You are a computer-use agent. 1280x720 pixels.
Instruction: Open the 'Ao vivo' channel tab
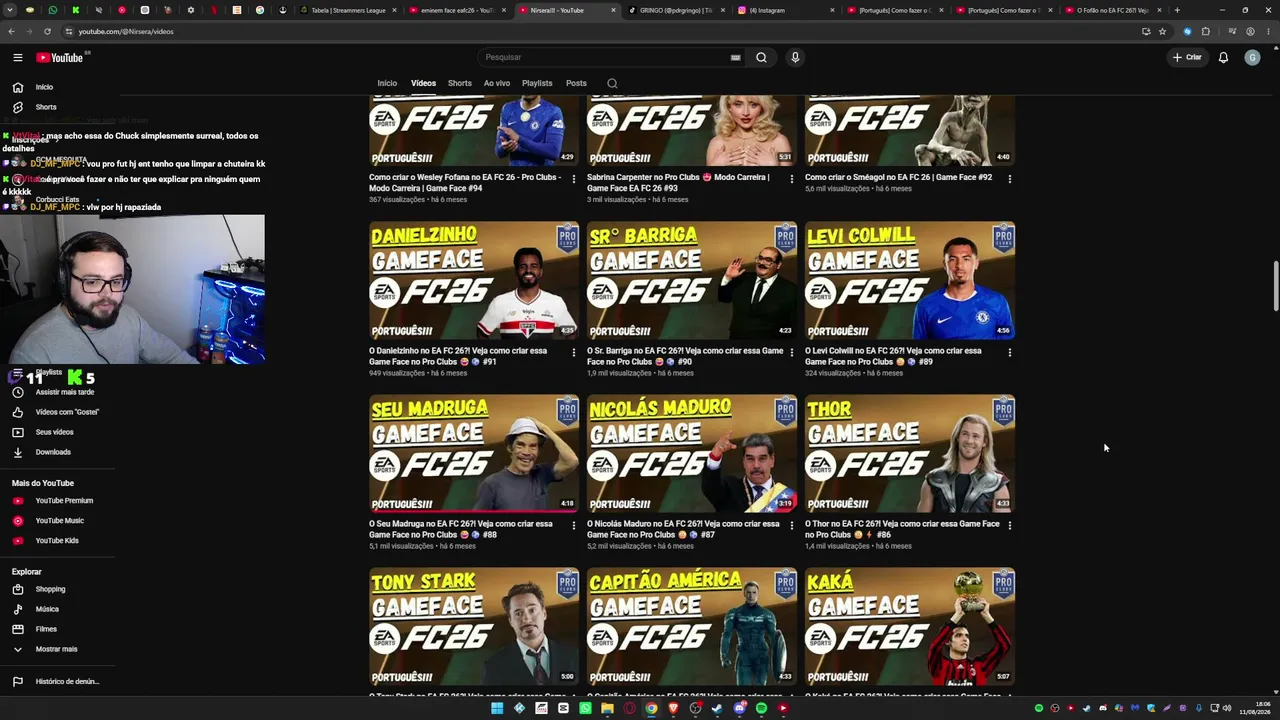point(497,83)
